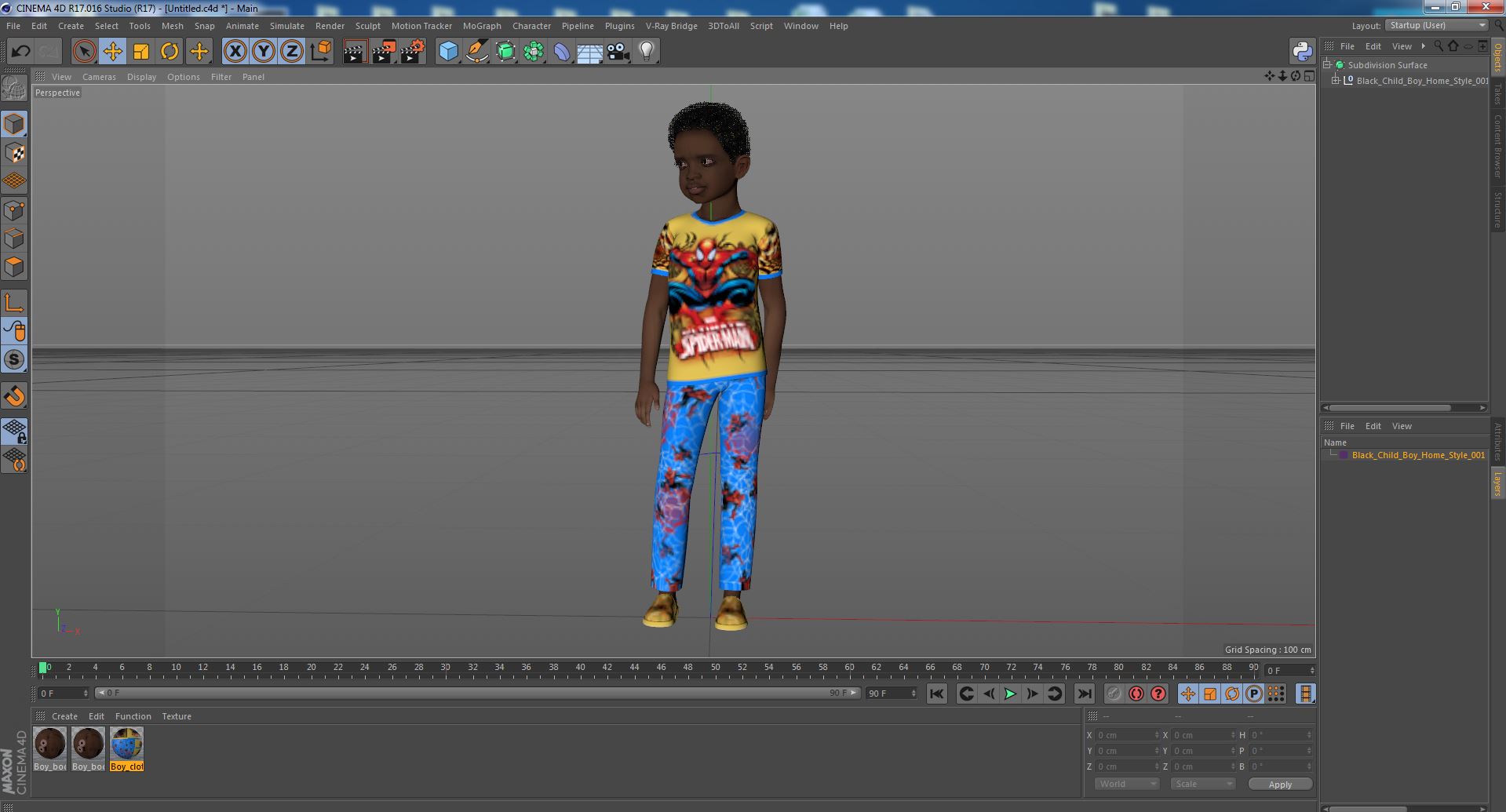The image size is (1506, 812).
Task: Open the Objects side tab
Action: point(1497,58)
